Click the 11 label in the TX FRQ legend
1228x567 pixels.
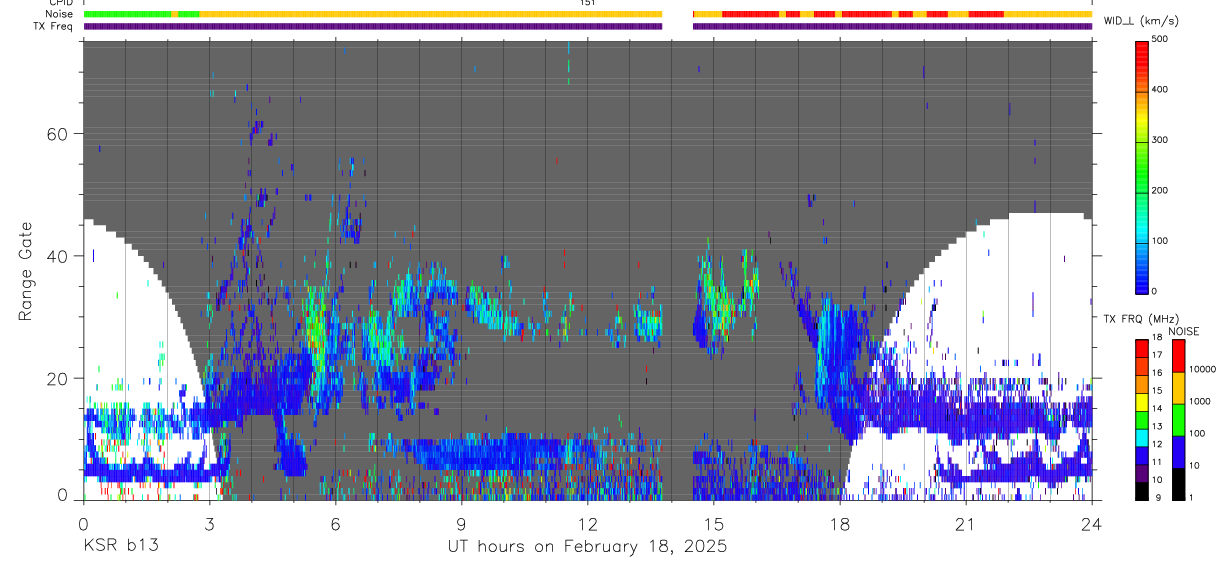(1157, 462)
